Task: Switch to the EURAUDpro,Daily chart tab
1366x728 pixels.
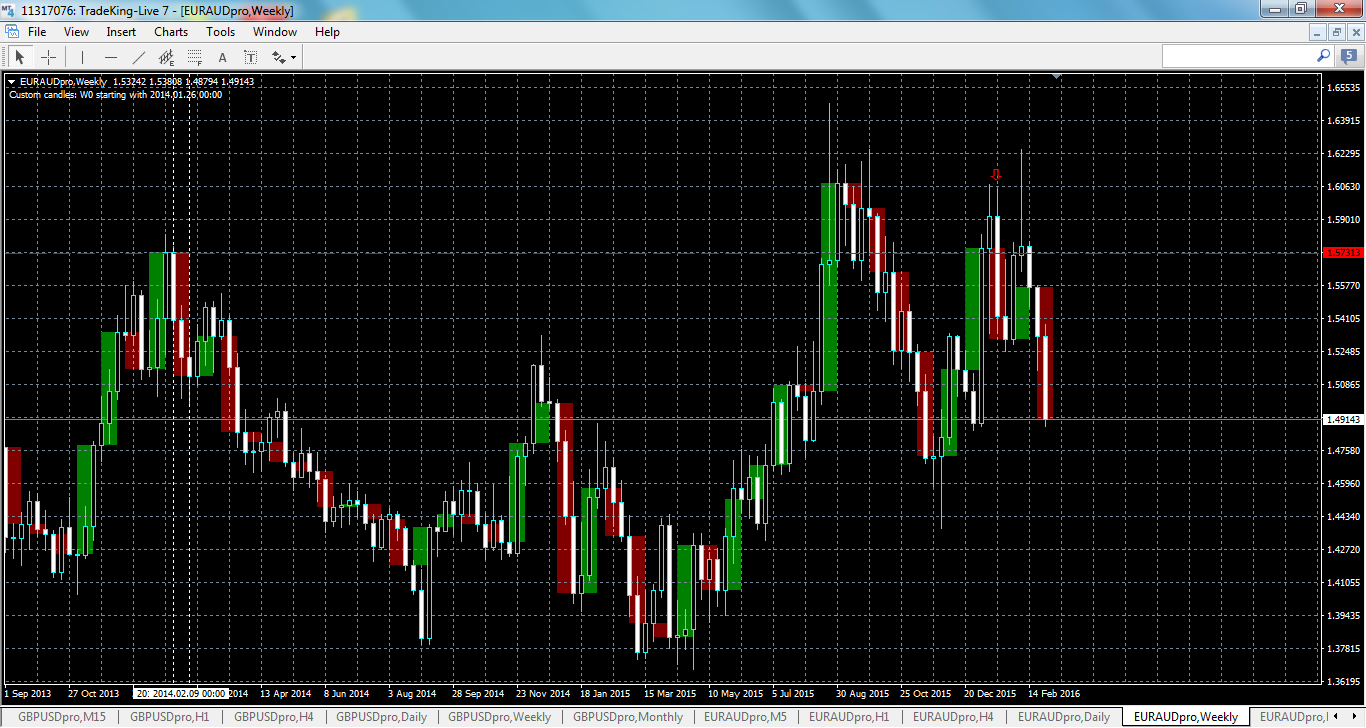Action: click(x=1063, y=717)
